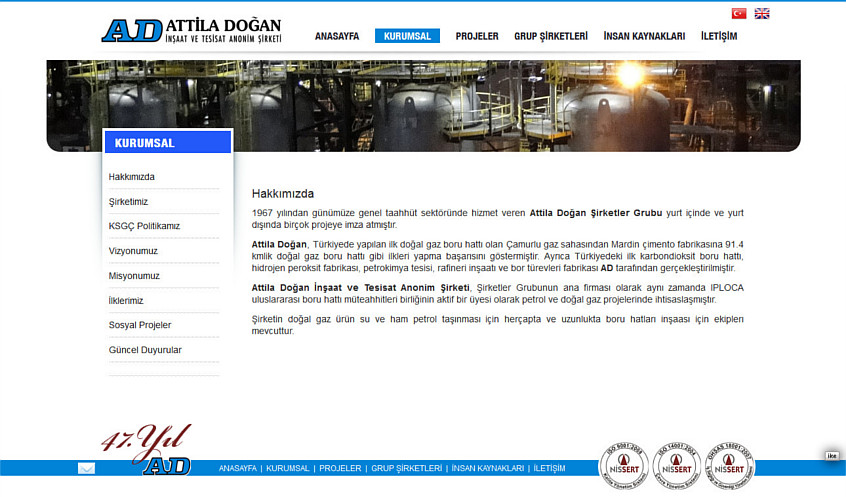Click the Hakkımızda page heading

coord(283,194)
